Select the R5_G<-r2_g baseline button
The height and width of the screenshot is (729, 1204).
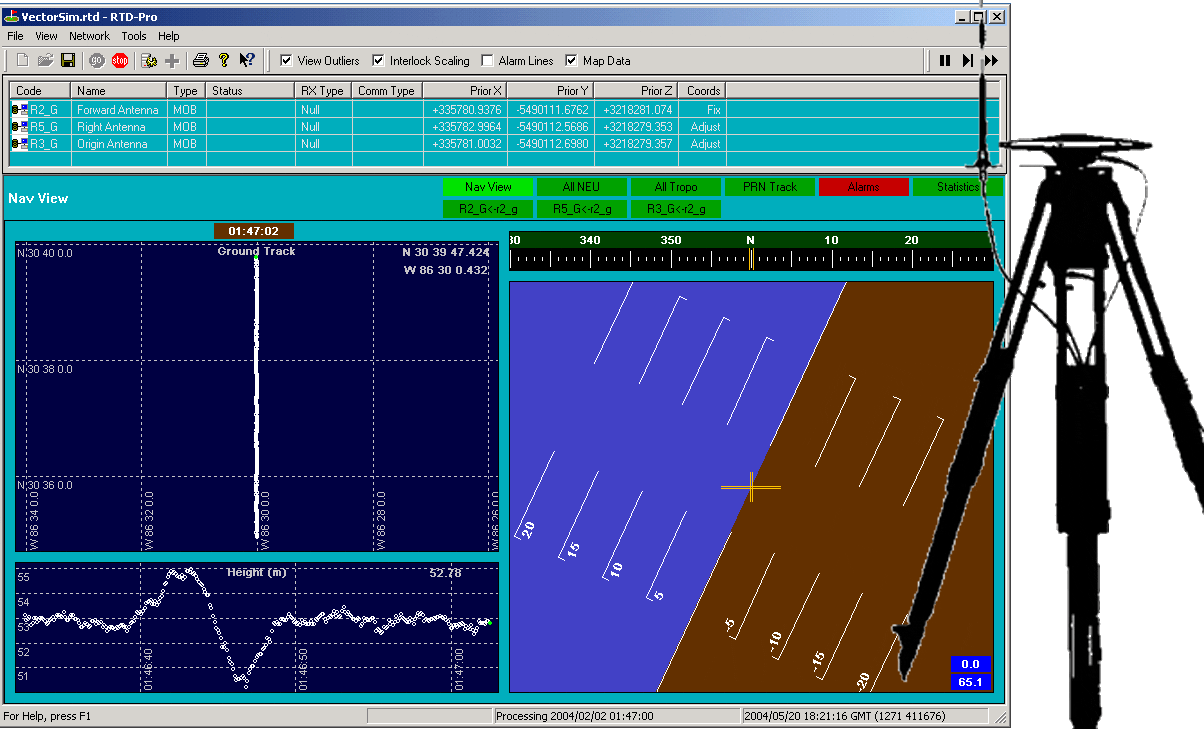click(582, 209)
